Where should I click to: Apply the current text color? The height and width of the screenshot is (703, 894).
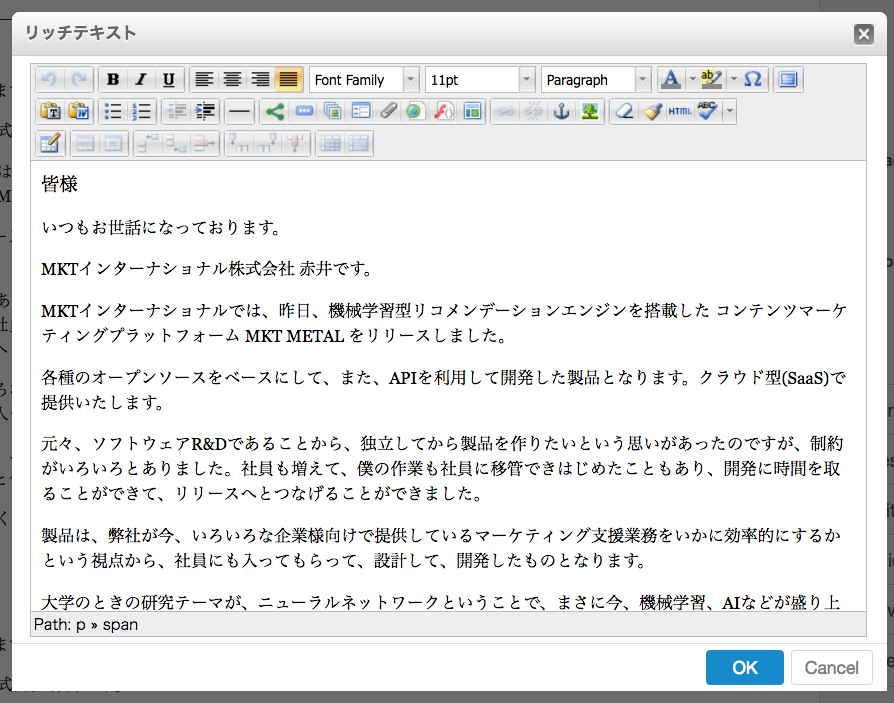point(672,80)
